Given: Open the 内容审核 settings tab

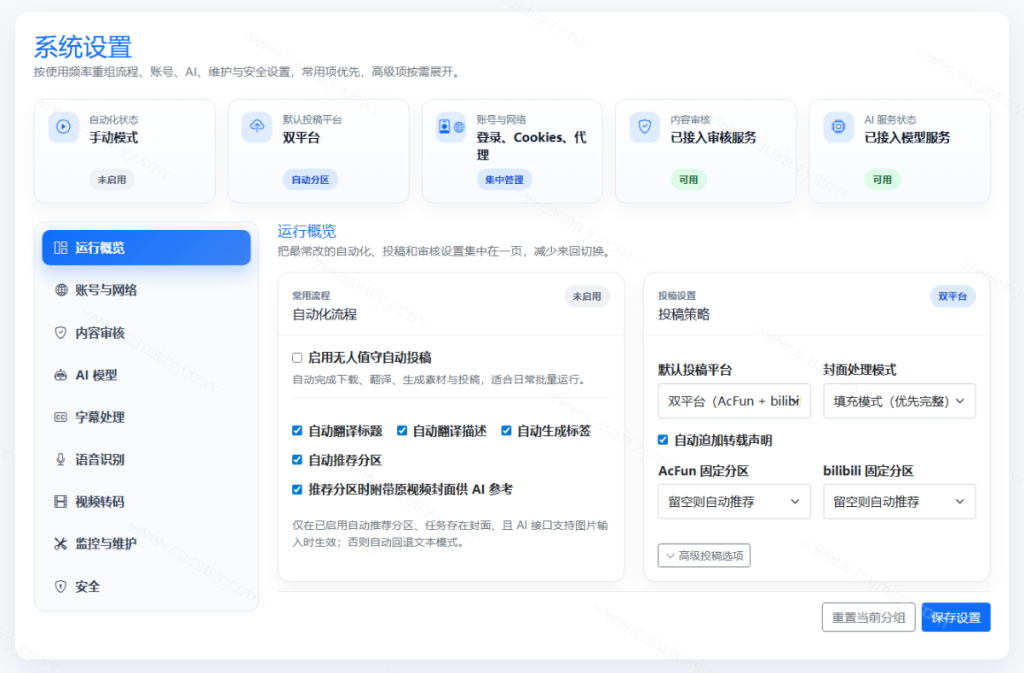Looking at the screenshot, I should (146, 332).
